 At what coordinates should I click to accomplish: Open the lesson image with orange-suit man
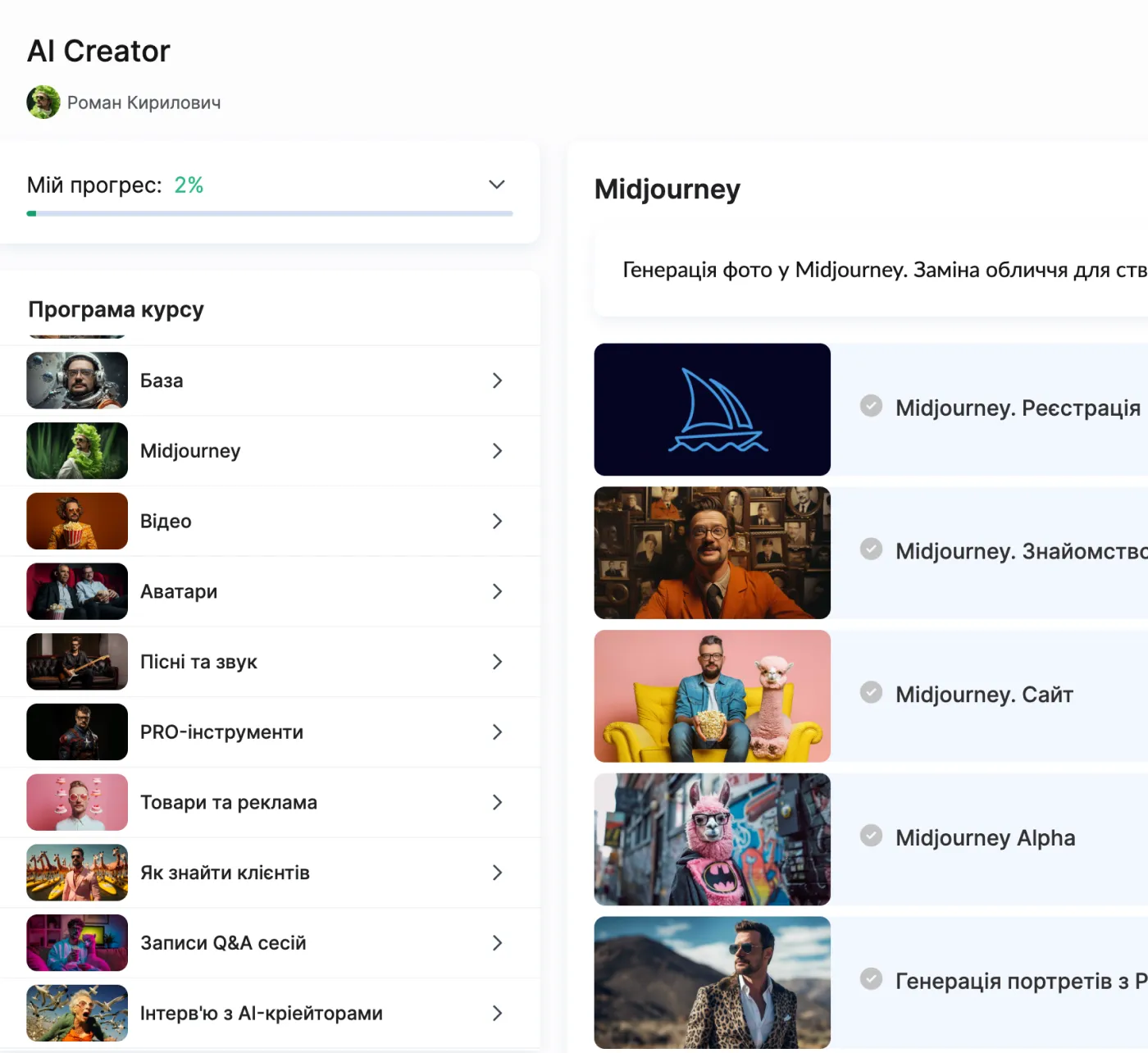pos(713,553)
